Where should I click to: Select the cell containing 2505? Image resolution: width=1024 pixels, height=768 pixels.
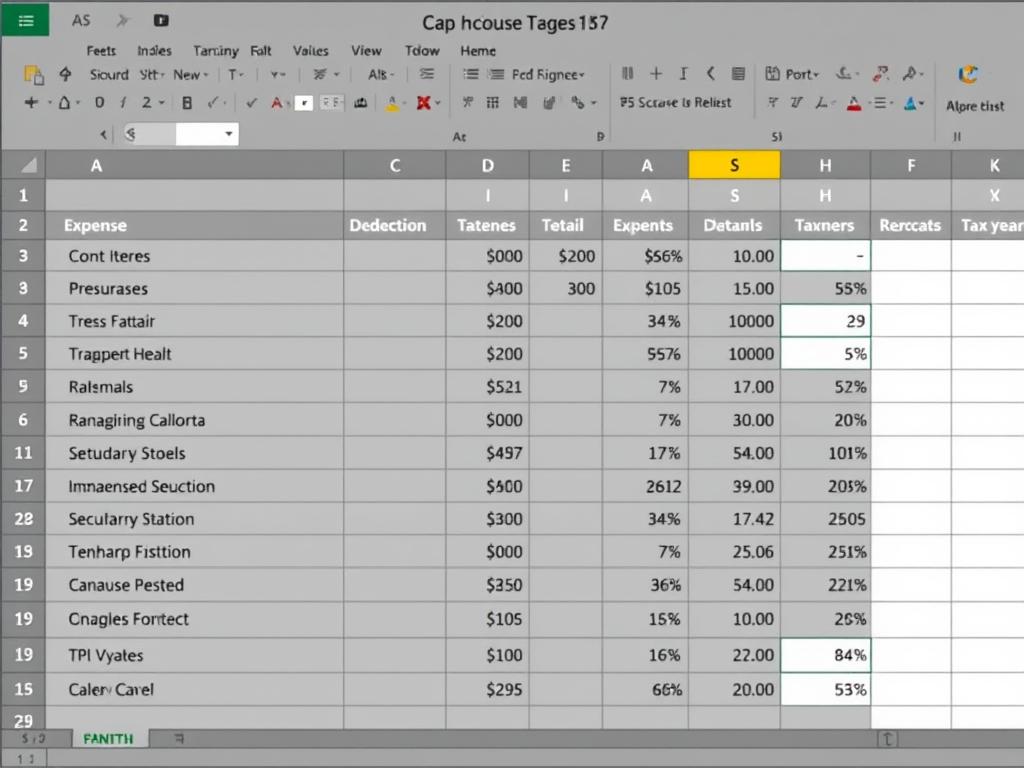click(x=825, y=519)
